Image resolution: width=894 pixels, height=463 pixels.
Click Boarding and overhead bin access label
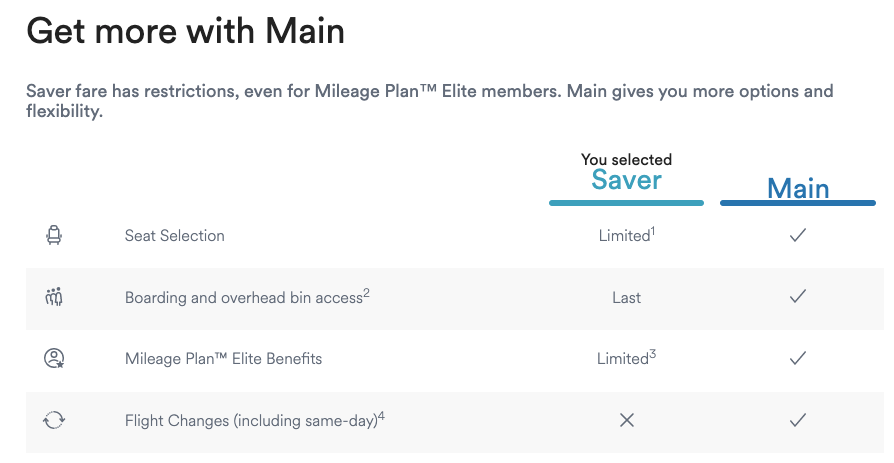click(x=243, y=298)
